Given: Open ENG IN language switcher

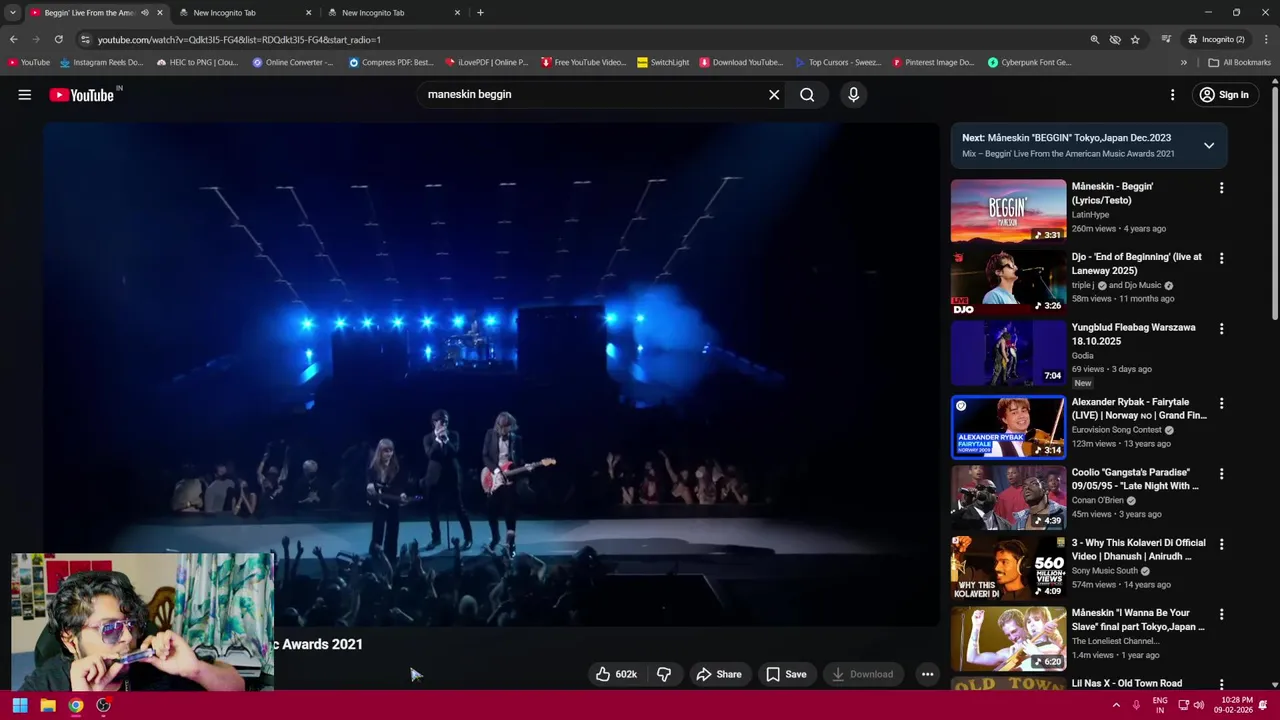Looking at the screenshot, I should [1160, 705].
